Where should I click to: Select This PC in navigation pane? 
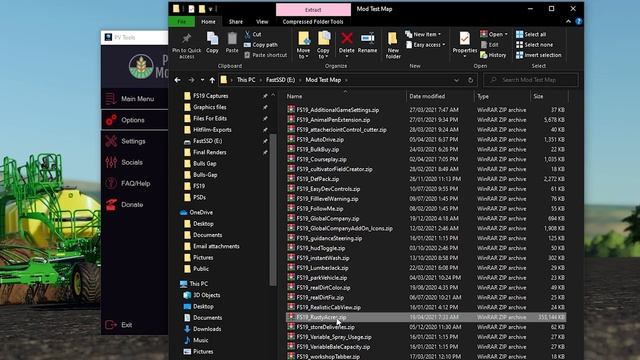click(x=199, y=284)
